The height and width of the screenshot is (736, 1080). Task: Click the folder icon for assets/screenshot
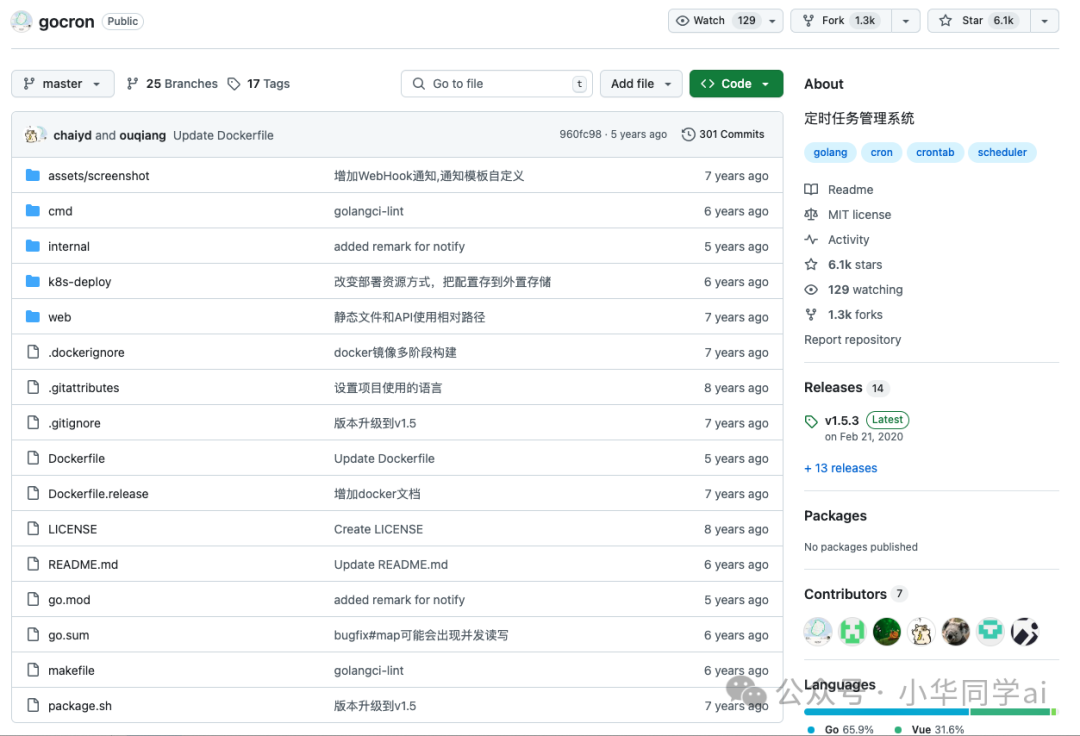point(32,176)
